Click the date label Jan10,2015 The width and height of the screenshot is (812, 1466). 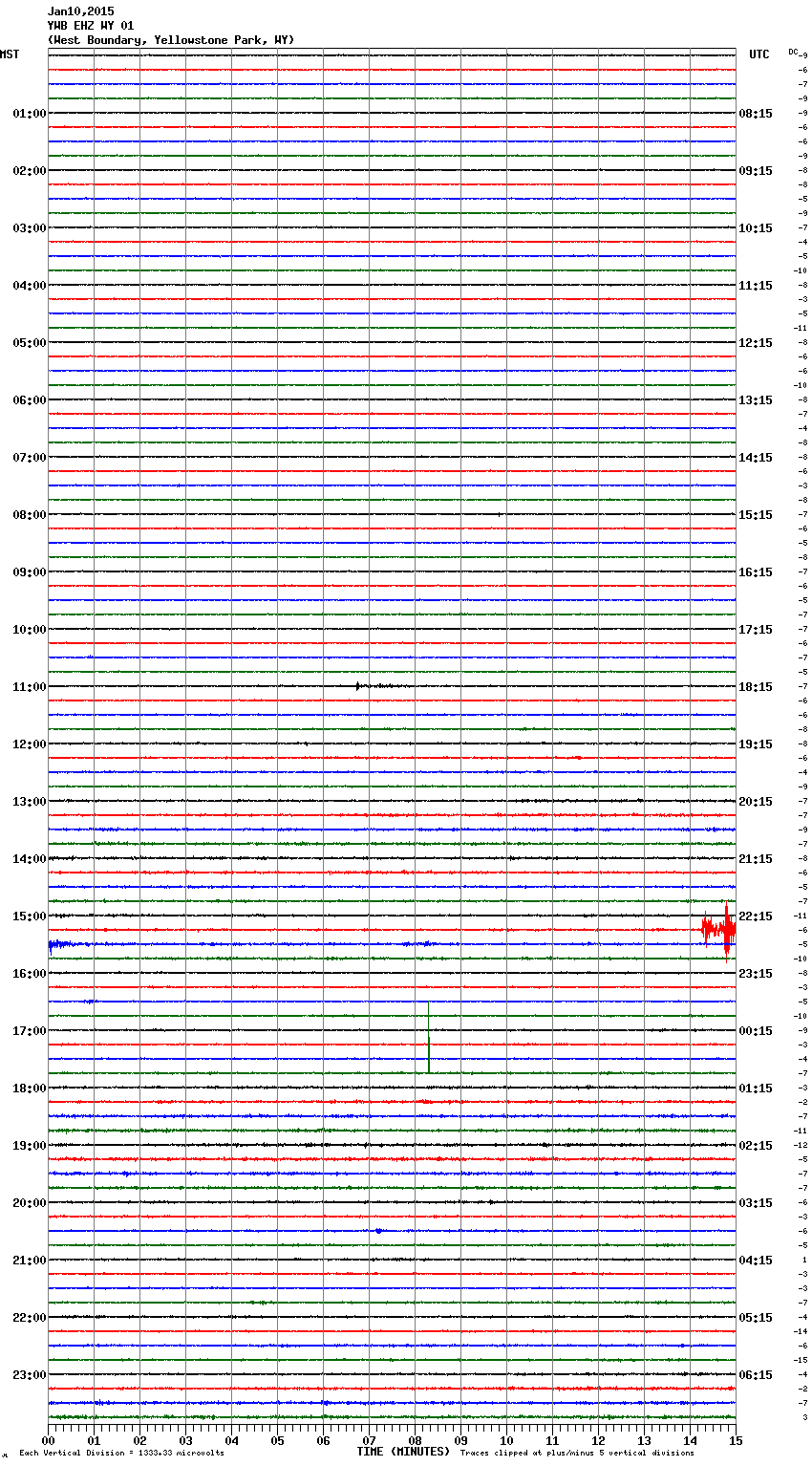coord(80,11)
